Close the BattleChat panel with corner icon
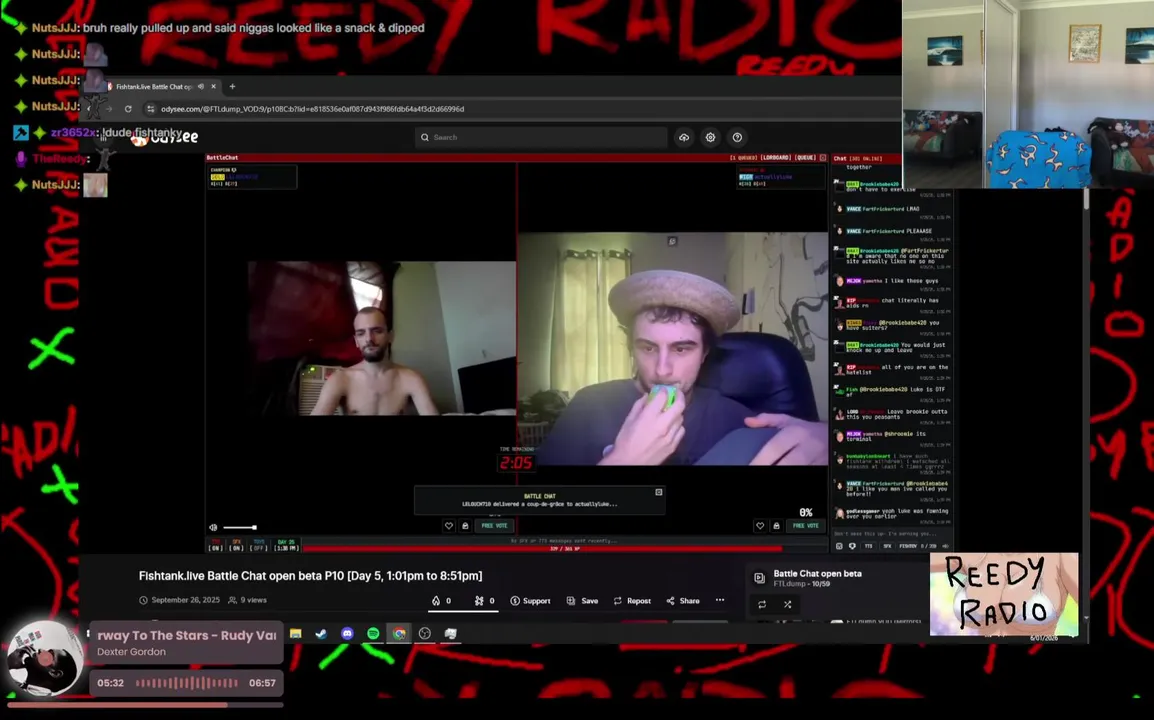This screenshot has height=720, width=1154. 823,158
